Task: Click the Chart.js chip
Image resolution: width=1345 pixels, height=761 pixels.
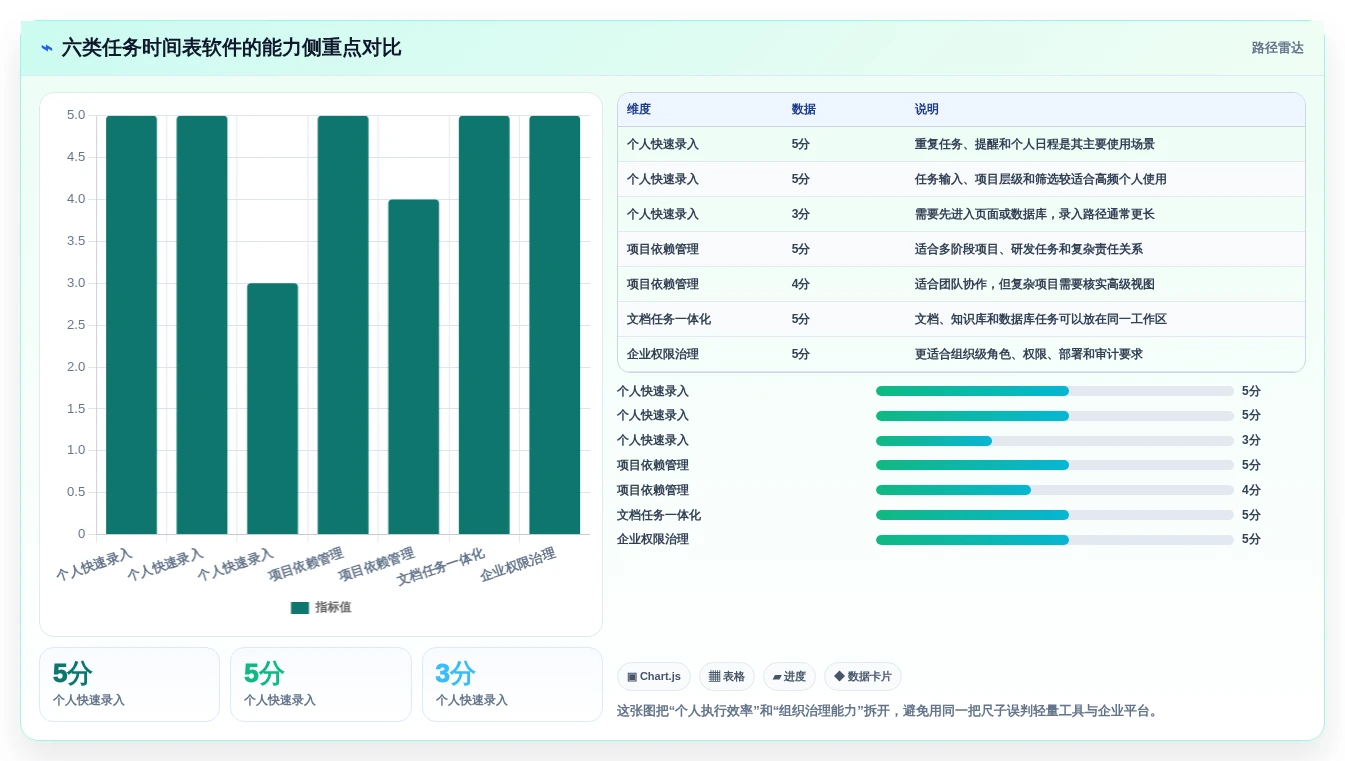Action: pyautogui.click(x=654, y=677)
